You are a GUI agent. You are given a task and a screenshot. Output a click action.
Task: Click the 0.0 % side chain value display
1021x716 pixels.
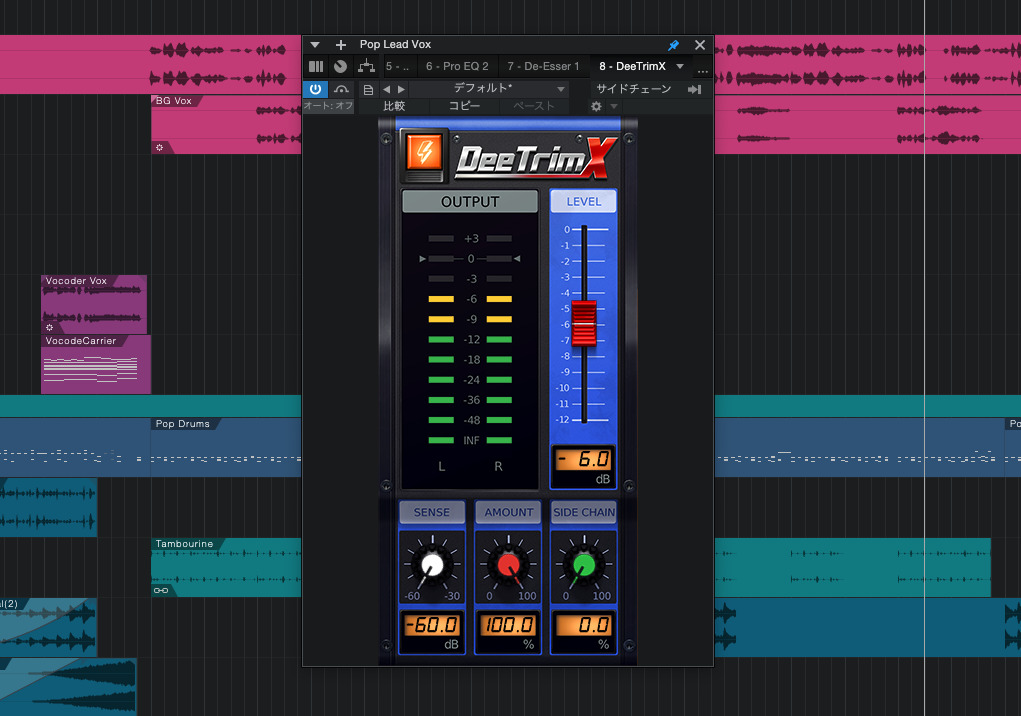(x=584, y=625)
